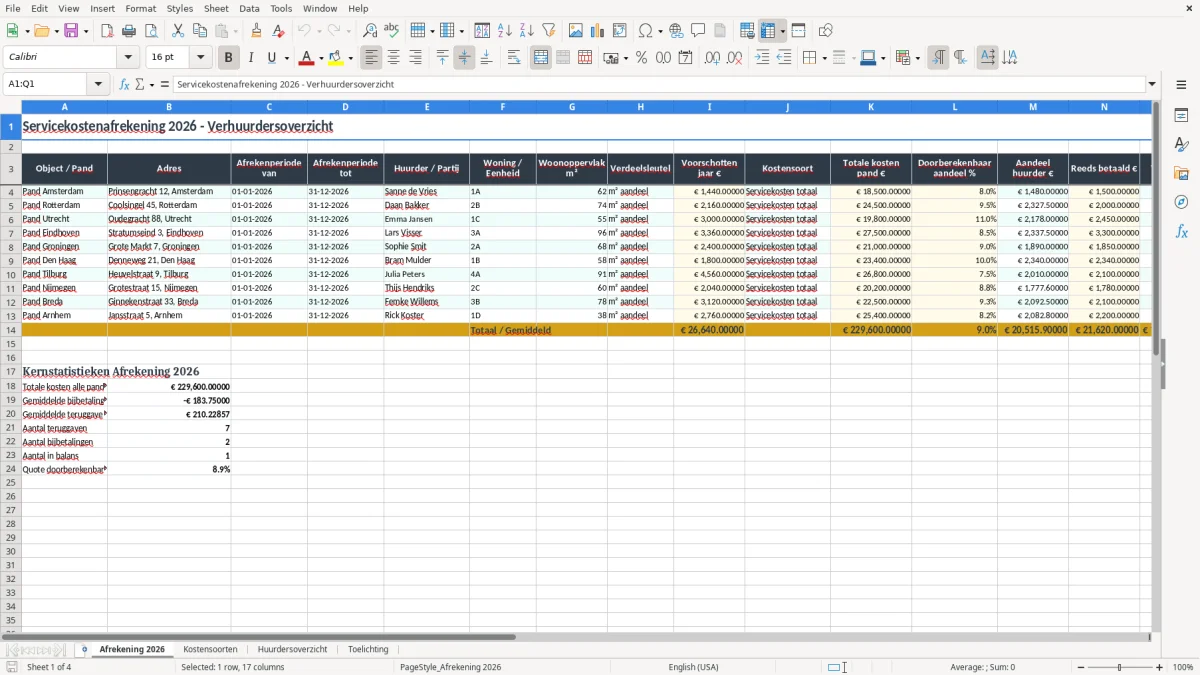
Task: Toggle Center Vertically alignment
Action: (x=464, y=58)
